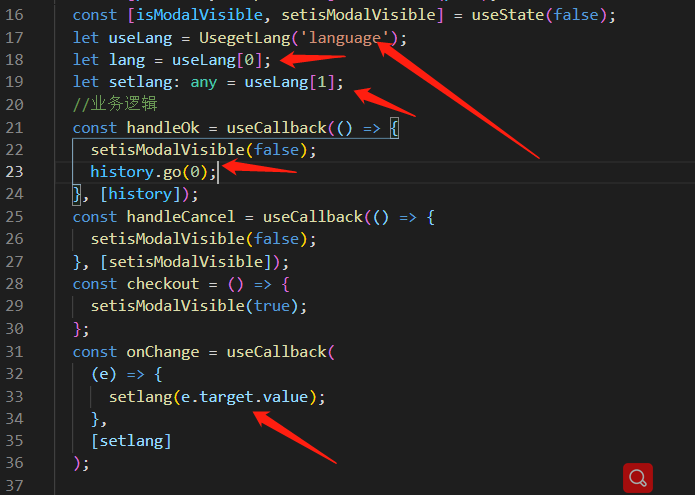The height and width of the screenshot is (495, 695).
Task: Click line number 36 in gutter
Action: pos(14,463)
